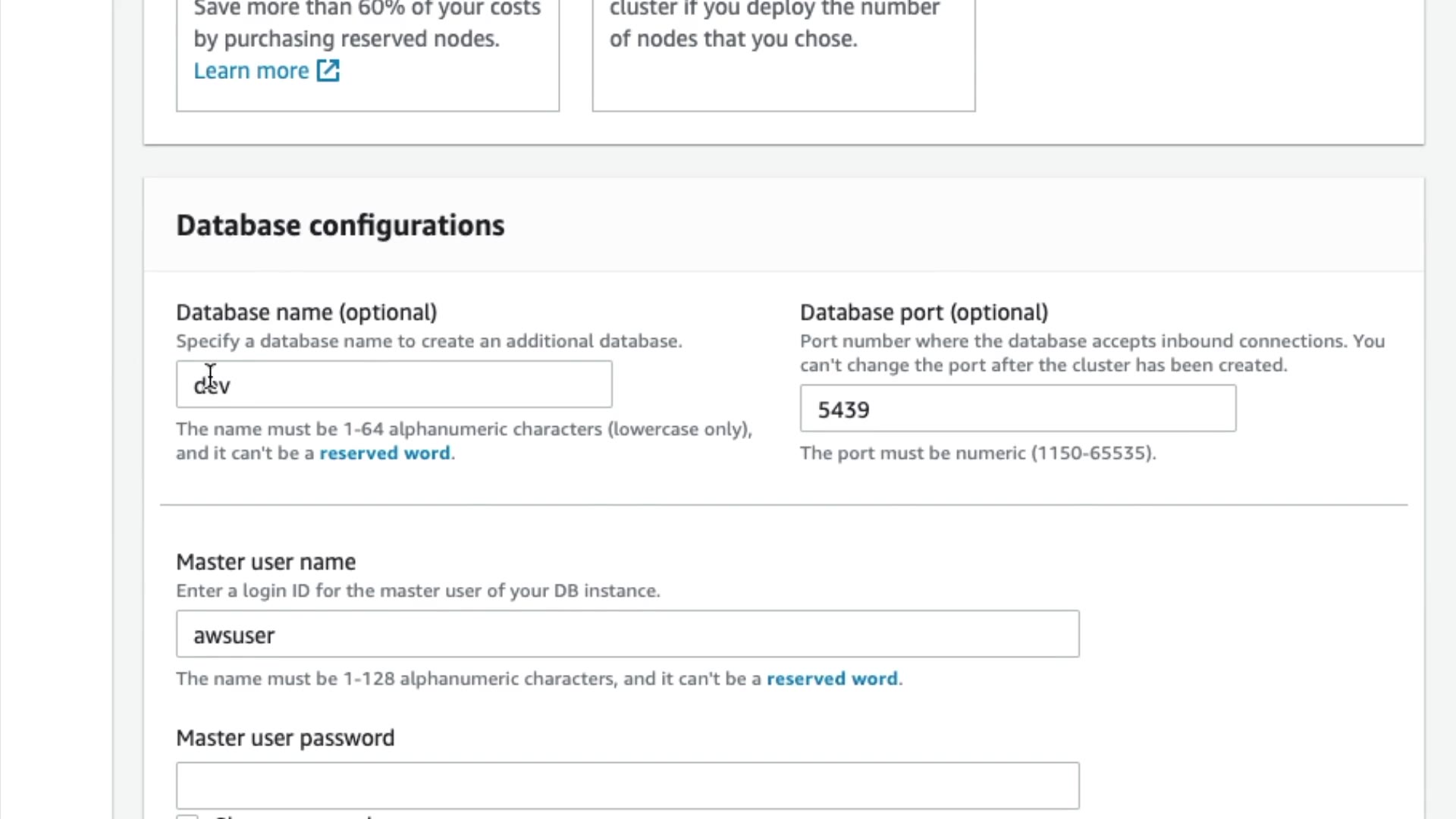The height and width of the screenshot is (819, 1456).
Task: Click the Database port (optional) label
Action: [x=924, y=312]
